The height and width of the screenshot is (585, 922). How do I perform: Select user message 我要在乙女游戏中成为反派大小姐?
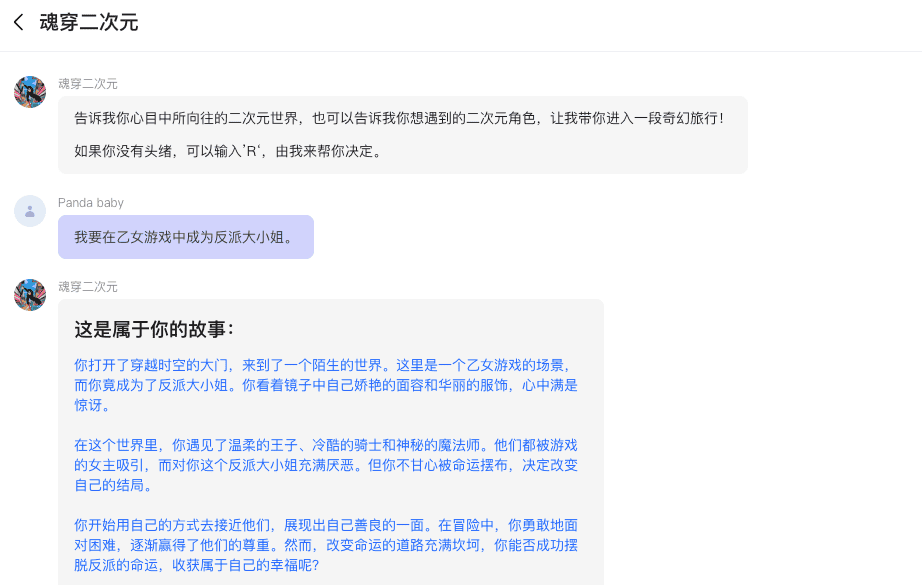pos(185,237)
